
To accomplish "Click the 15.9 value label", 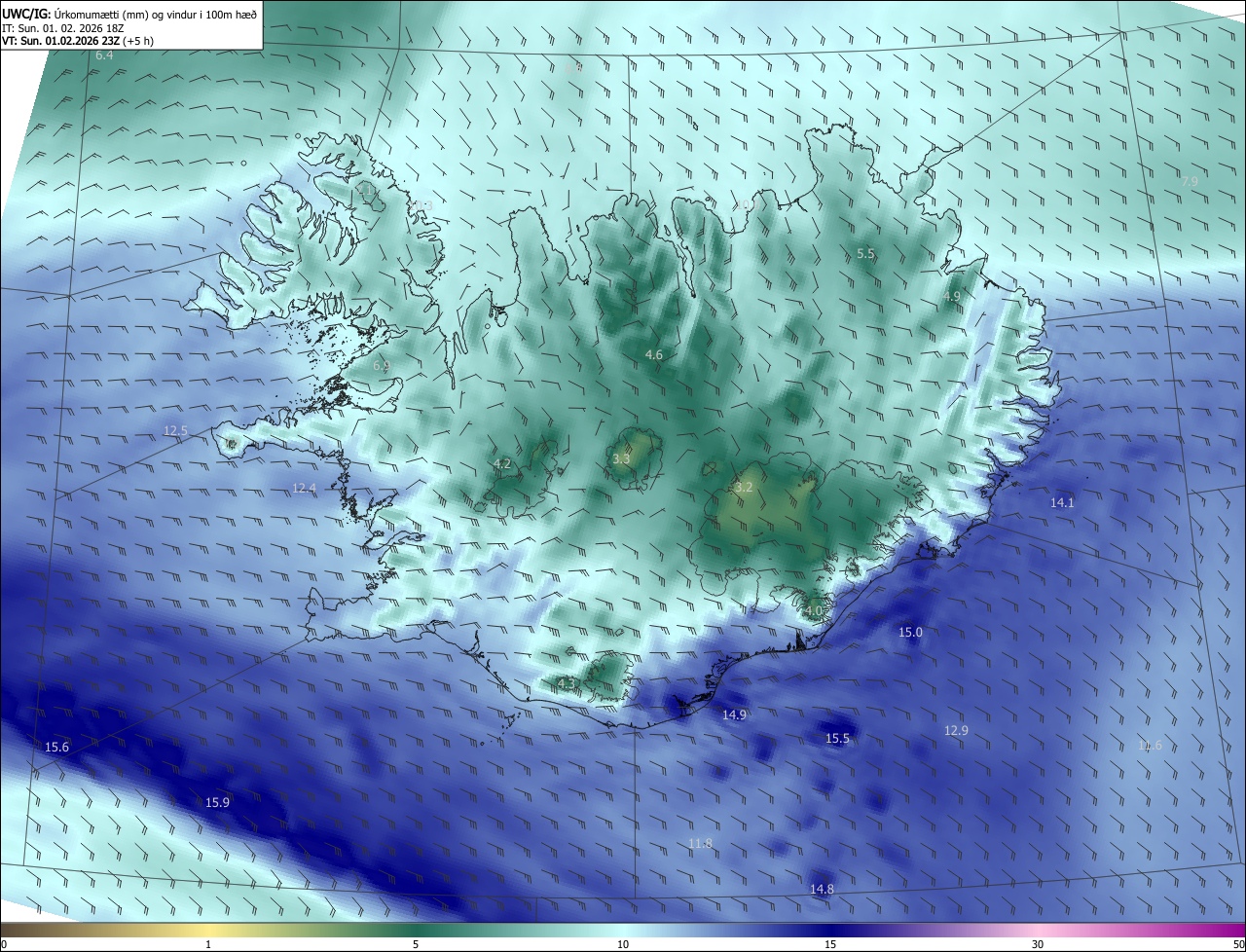I will pyautogui.click(x=217, y=803).
